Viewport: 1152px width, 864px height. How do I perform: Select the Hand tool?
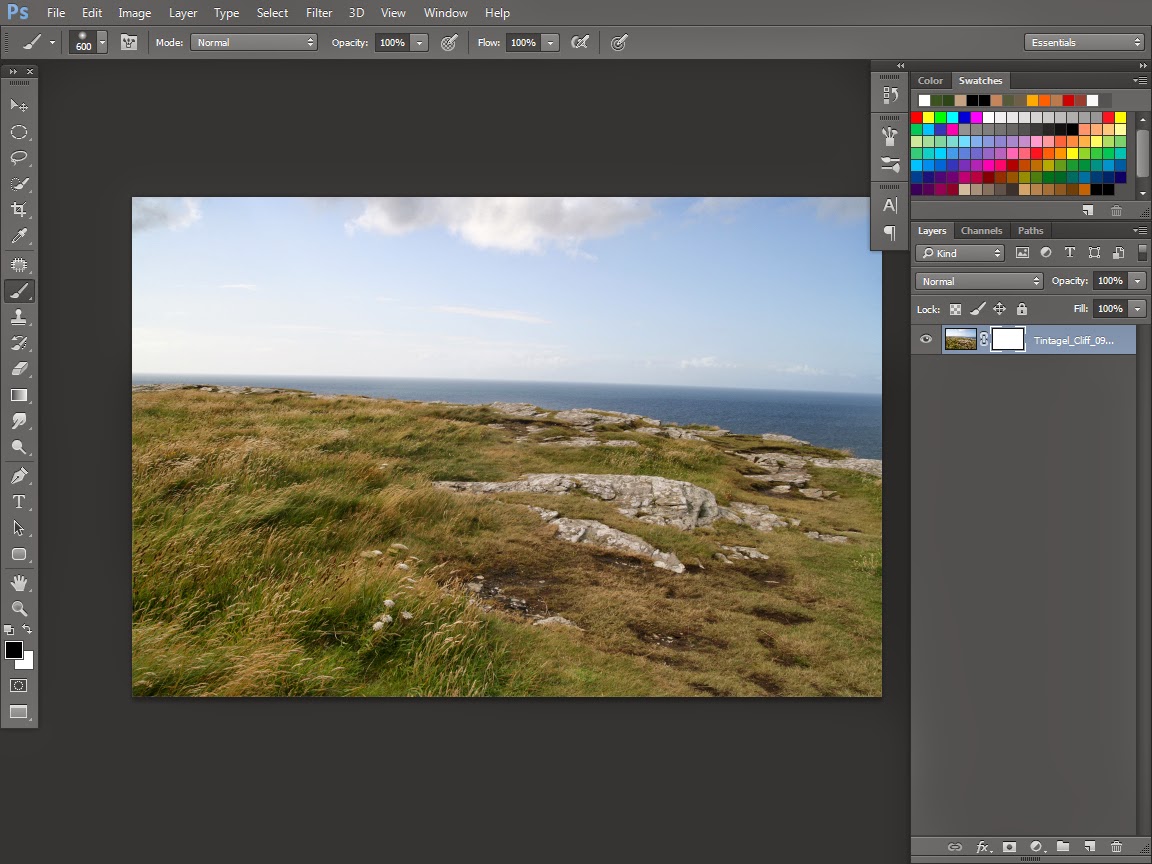(x=18, y=582)
